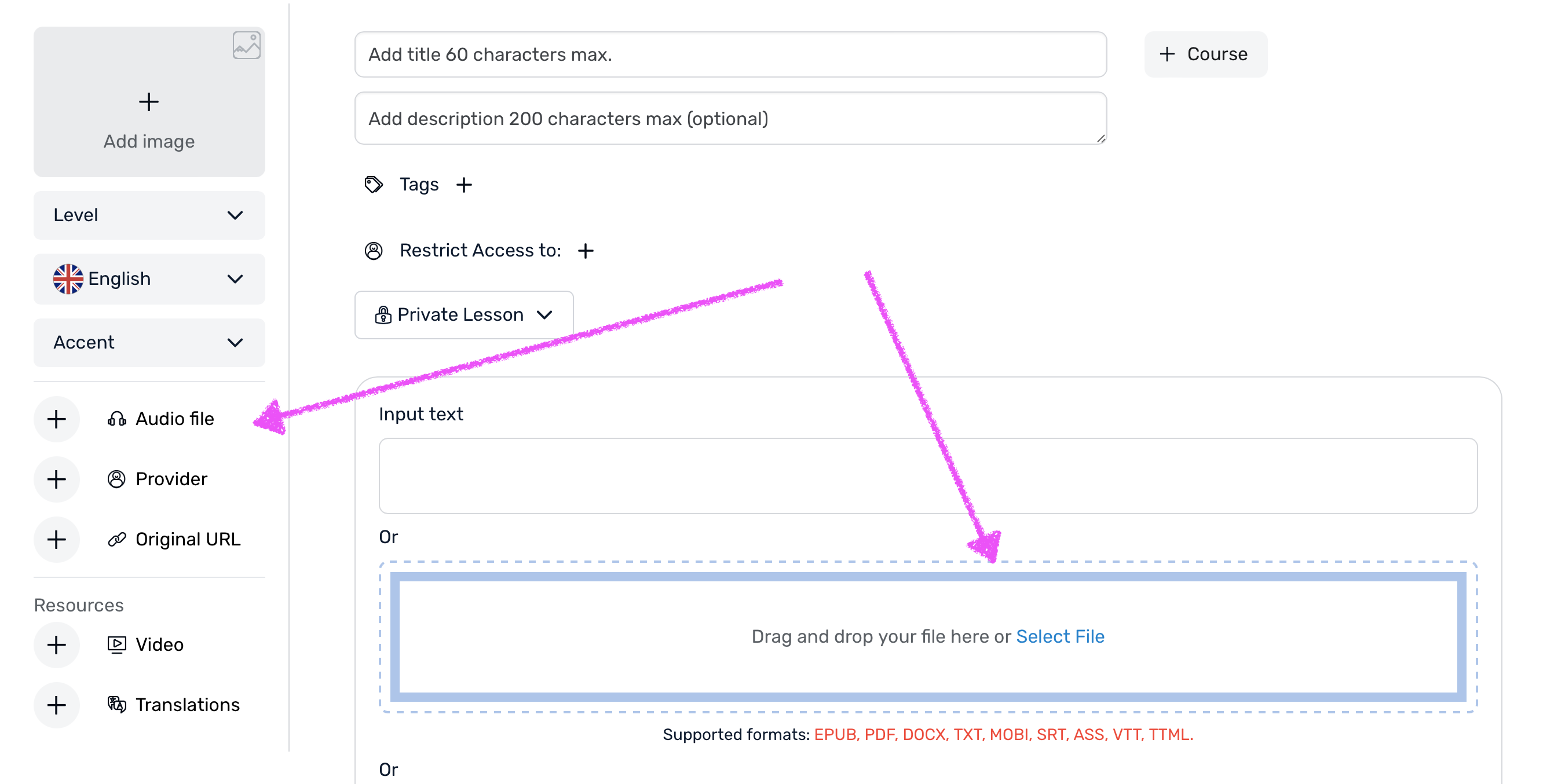Add a tag with the Tags plus
This screenshot has height=784, width=1565.
(464, 185)
